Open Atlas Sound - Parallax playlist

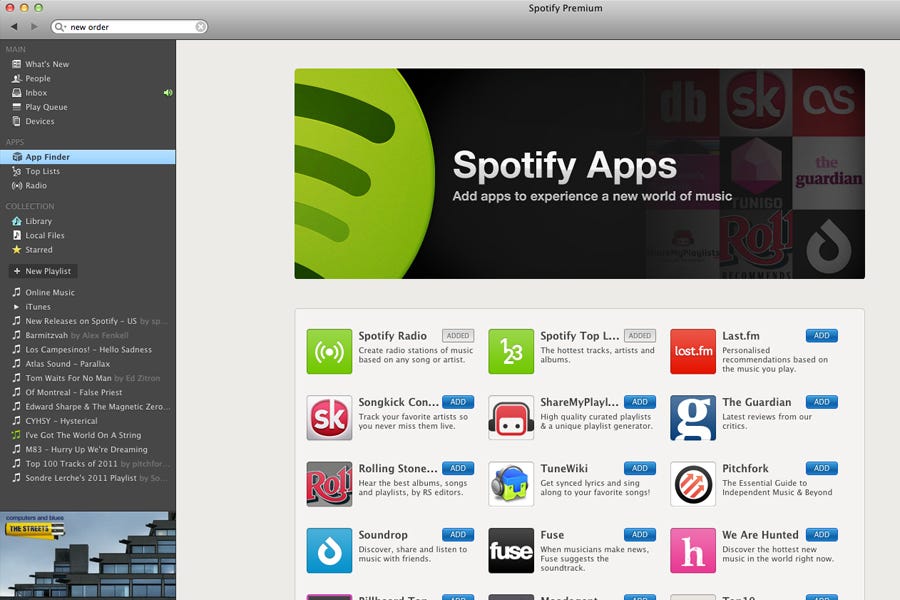pyautogui.click(x=88, y=363)
